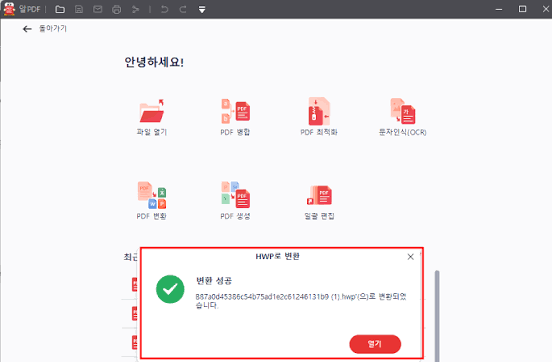Close the HWP로 변환 dialog
The height and width of the screenshot is (362, 552).
[x=410, y=257]
